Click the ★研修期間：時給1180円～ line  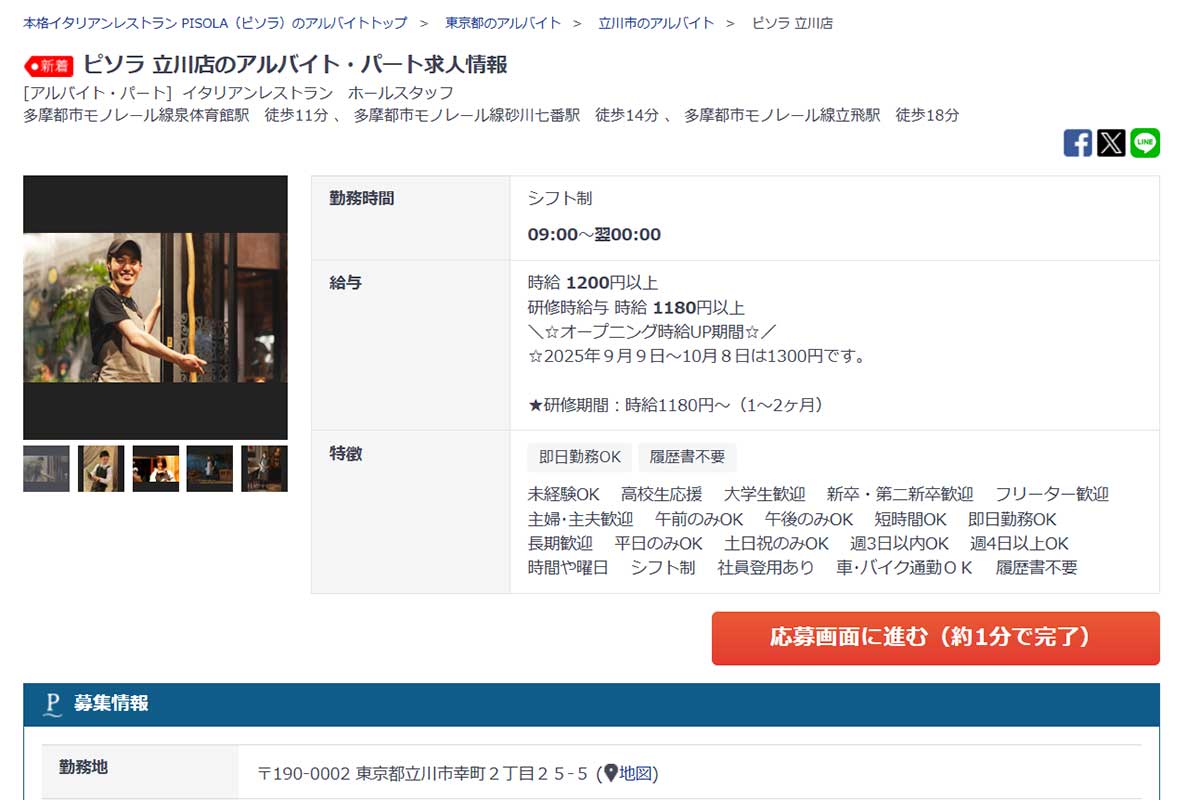[x=677, y=404]
